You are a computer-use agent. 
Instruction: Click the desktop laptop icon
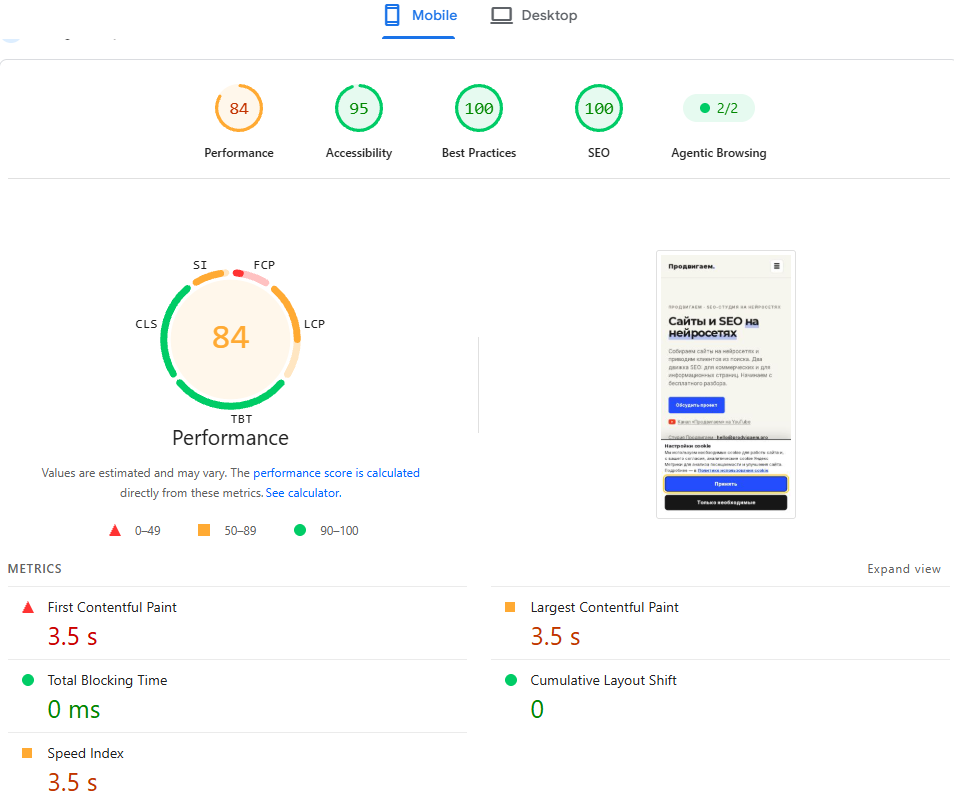[x=501, y=15]
